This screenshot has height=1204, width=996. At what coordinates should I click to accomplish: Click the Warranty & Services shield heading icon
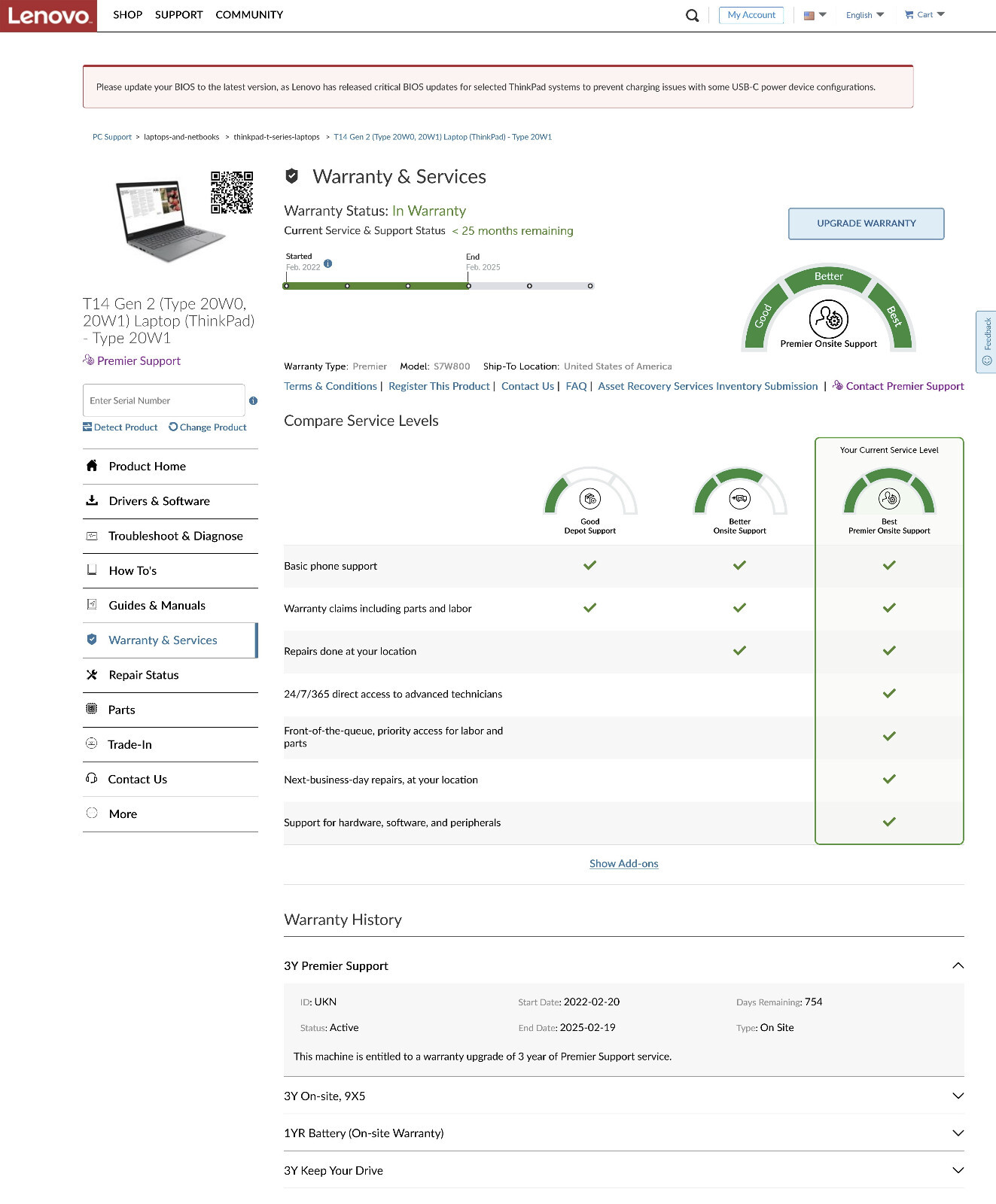coord(292,176)
